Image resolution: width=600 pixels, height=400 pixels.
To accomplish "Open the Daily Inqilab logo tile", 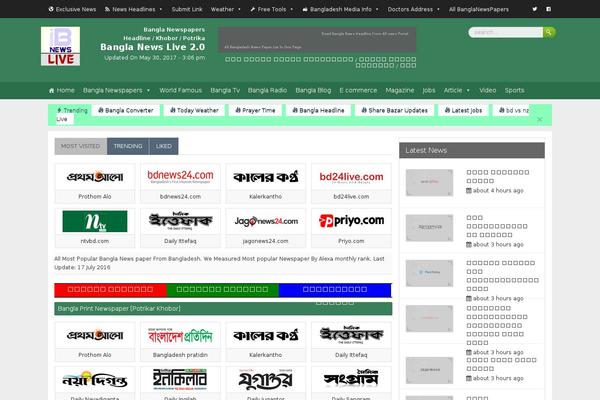I will 180,380.
